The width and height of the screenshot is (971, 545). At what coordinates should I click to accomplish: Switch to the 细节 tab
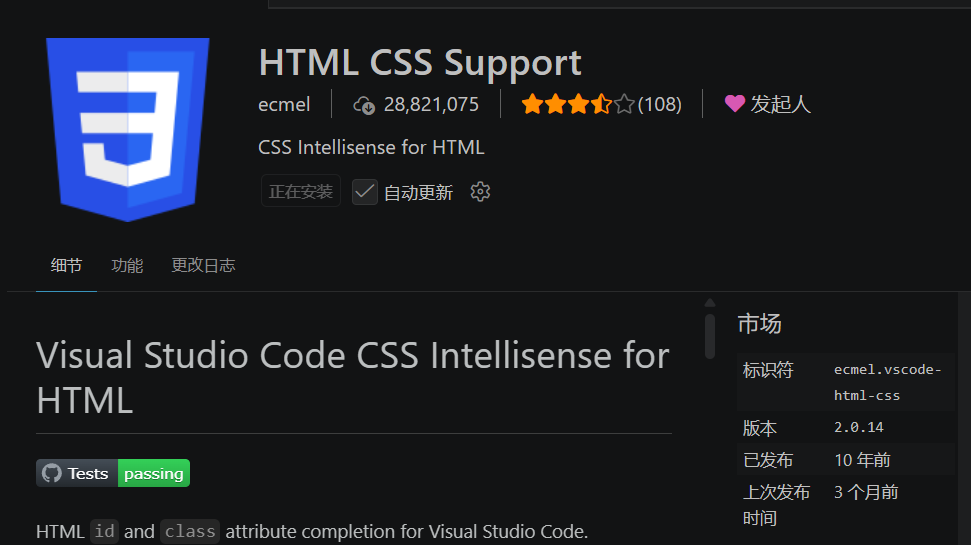(66, 266)
